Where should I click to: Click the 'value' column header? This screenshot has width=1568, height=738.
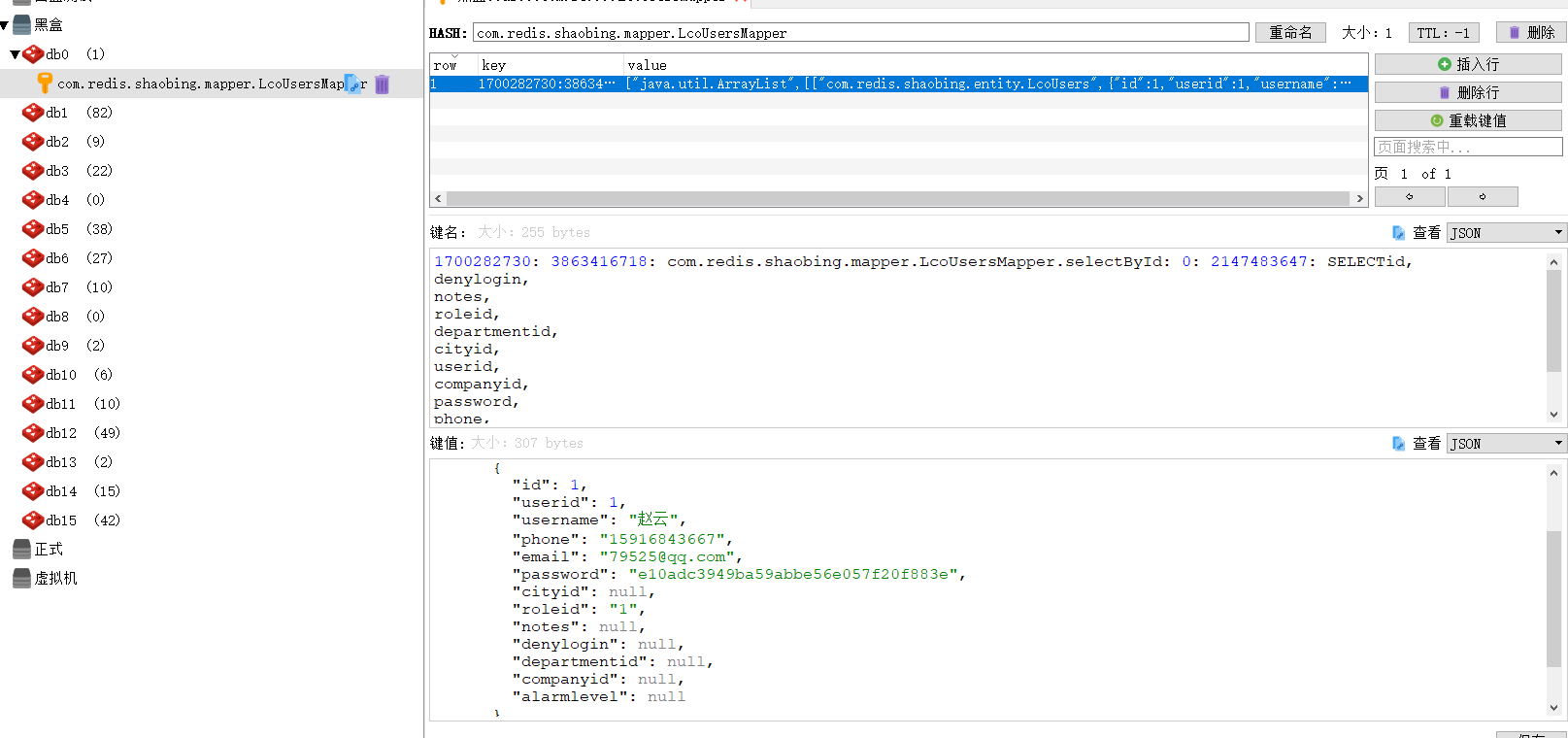point(995,65)
